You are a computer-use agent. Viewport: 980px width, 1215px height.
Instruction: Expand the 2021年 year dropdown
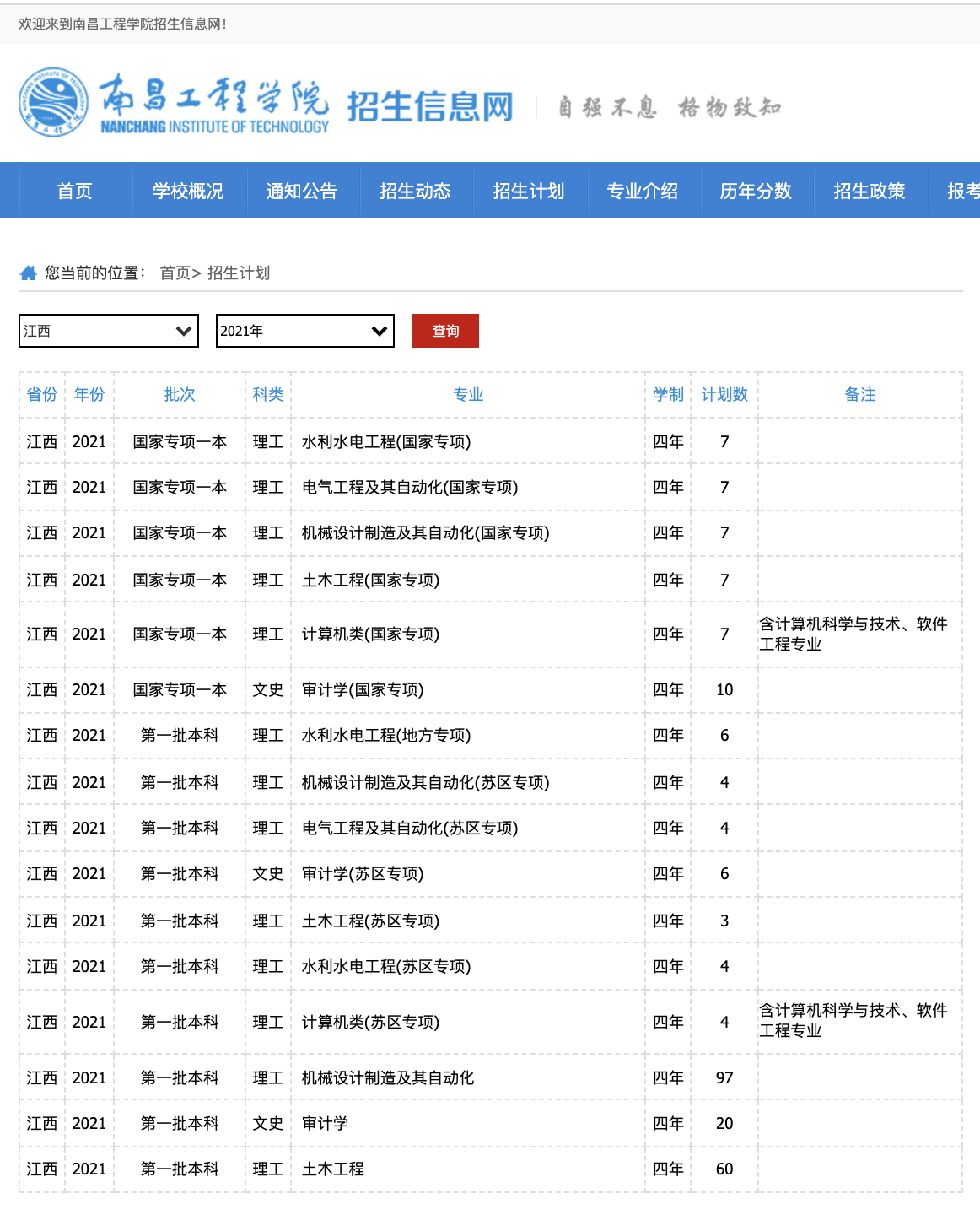coord(304,331)
